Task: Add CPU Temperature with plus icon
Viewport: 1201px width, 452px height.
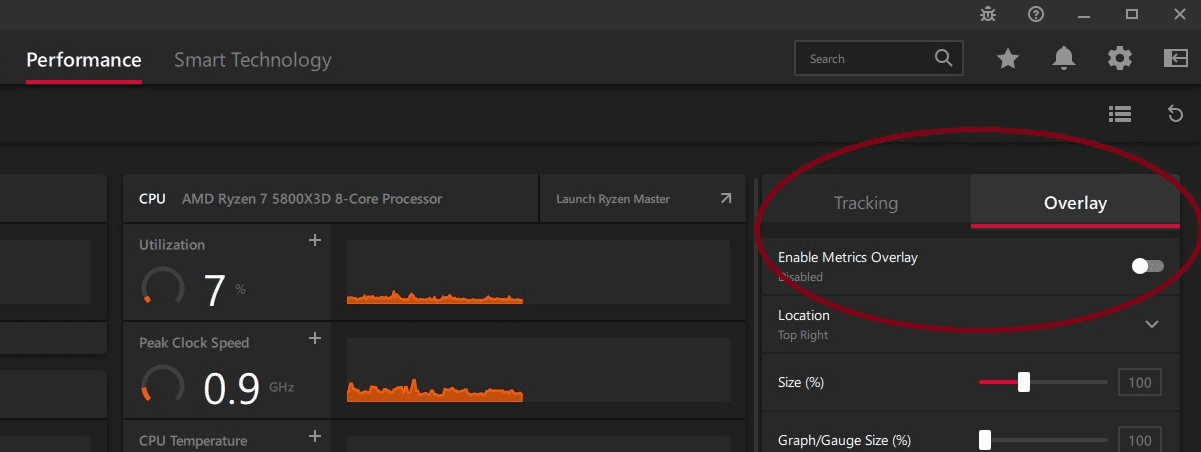Action: click(315, 436)
